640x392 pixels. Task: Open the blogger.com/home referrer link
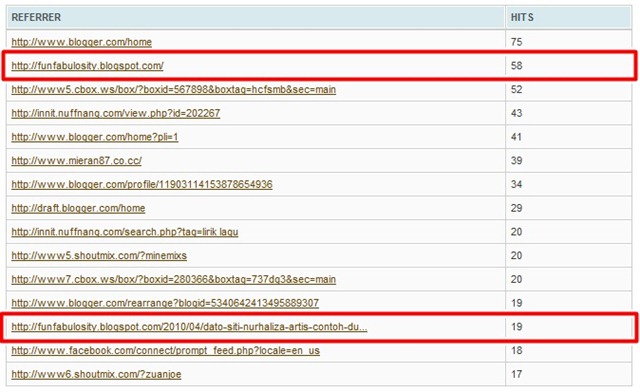click(x=82, y=42)
